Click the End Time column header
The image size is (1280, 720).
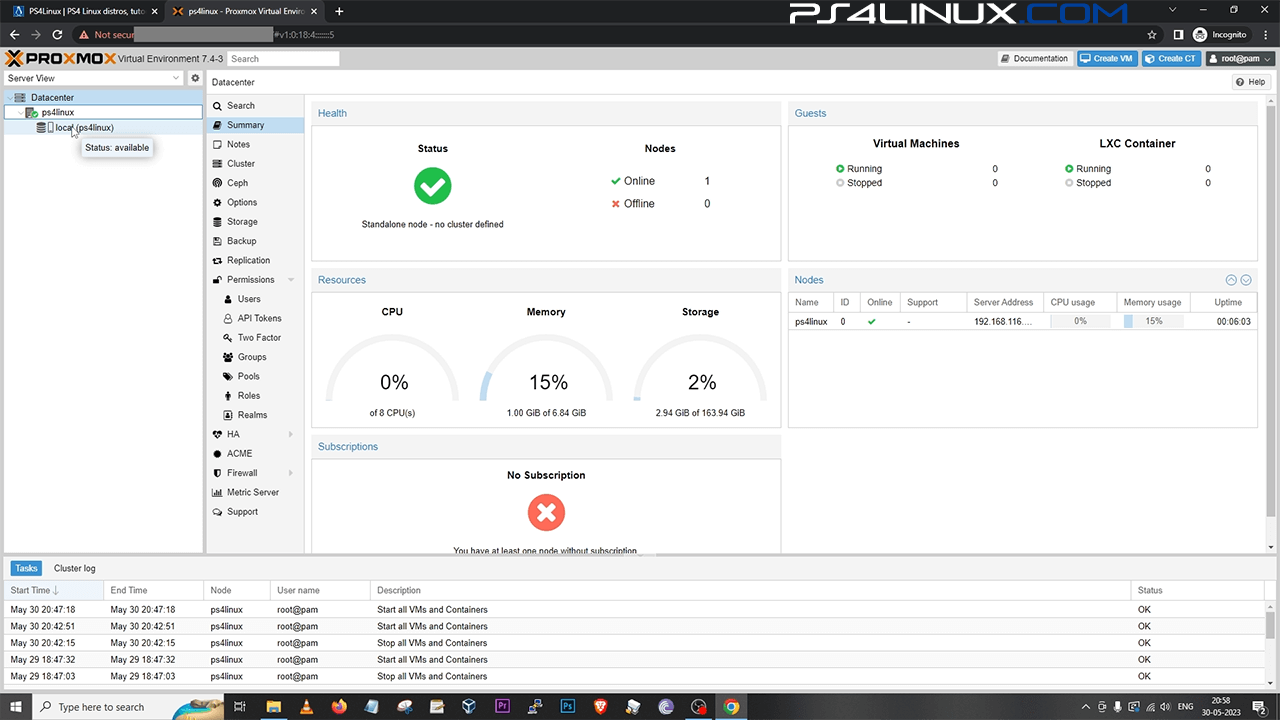coord(154,590)
